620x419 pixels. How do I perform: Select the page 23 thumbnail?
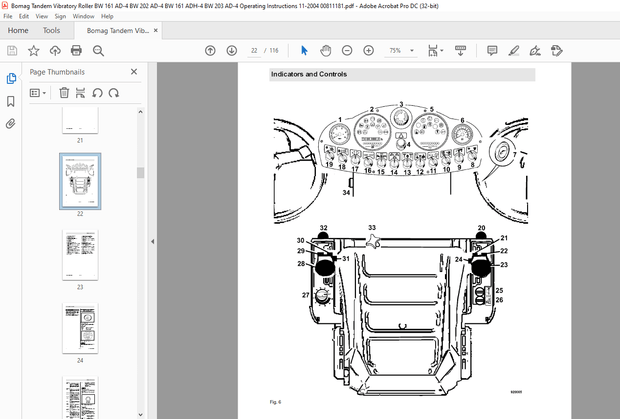[x=80, y=256]
